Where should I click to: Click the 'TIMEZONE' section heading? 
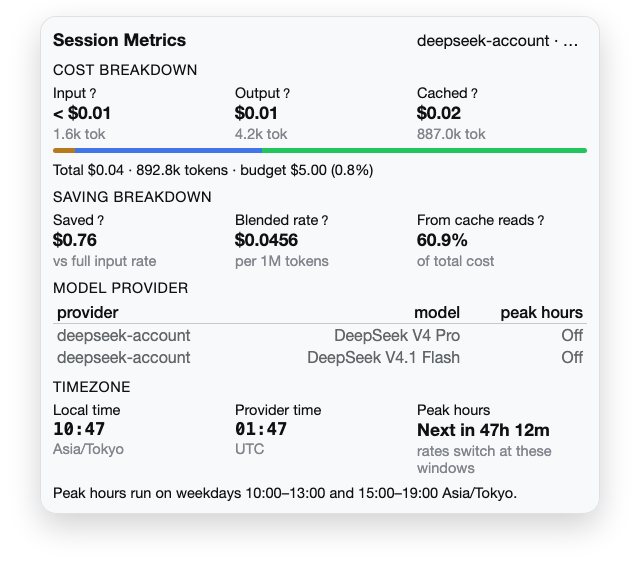(91, 387)
